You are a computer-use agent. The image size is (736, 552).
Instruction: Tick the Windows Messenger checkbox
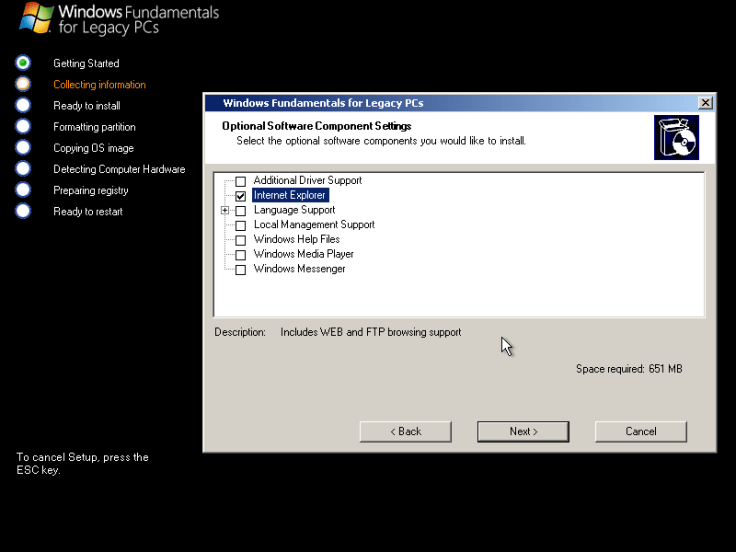click(240, 270)
